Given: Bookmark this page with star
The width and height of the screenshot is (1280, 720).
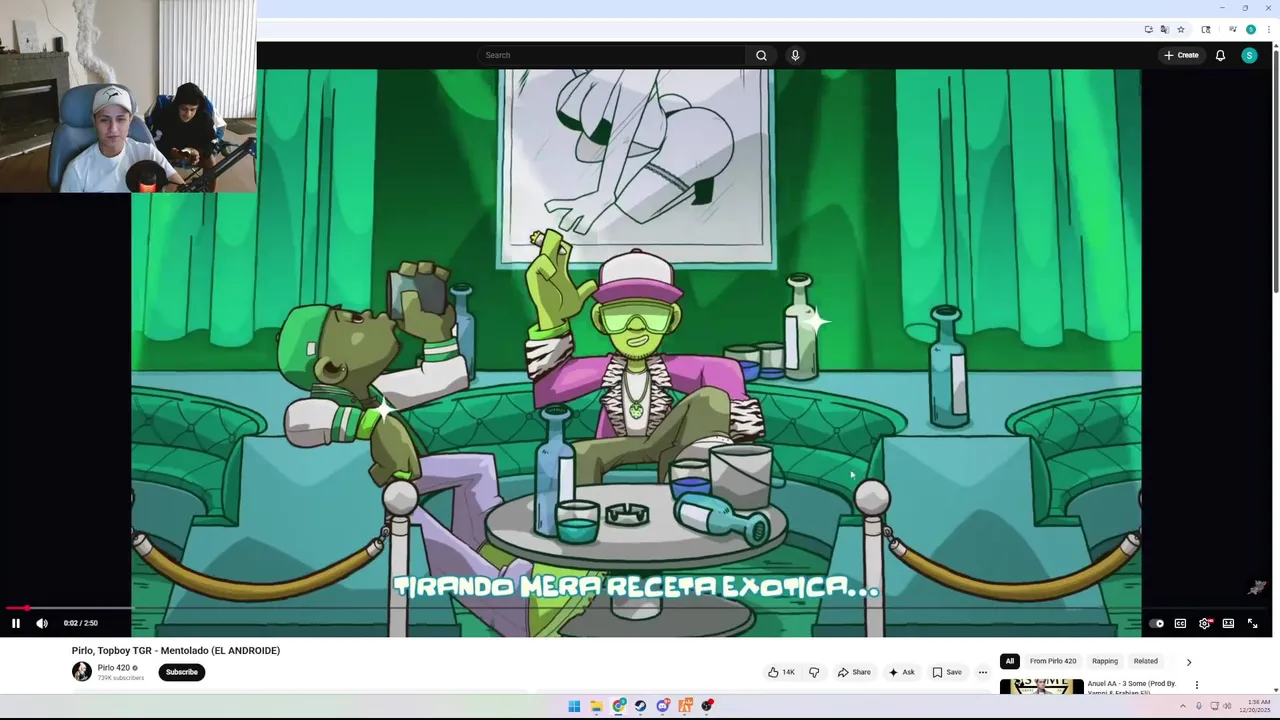Looking at the screenshot, I should (1181, 29).
